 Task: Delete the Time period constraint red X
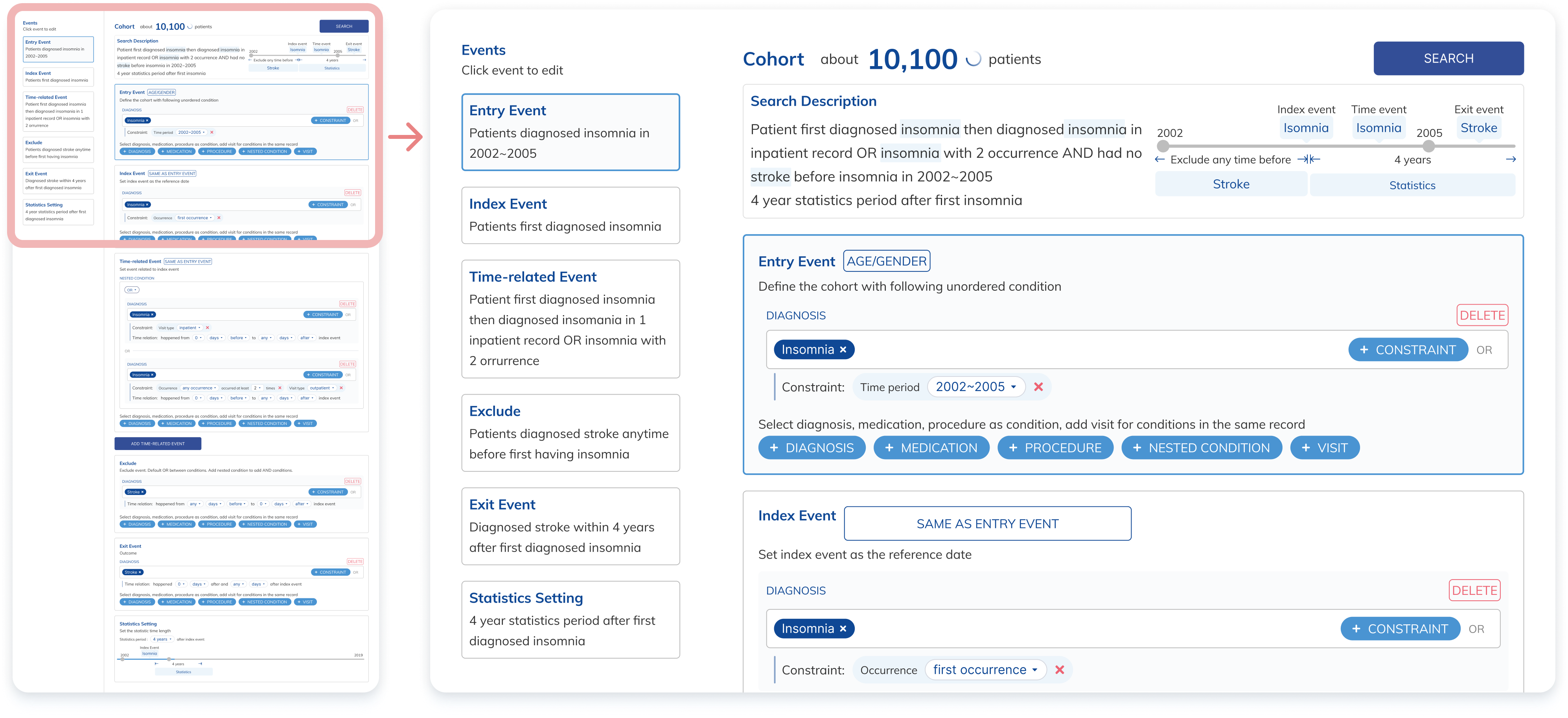click(1038, 387)
